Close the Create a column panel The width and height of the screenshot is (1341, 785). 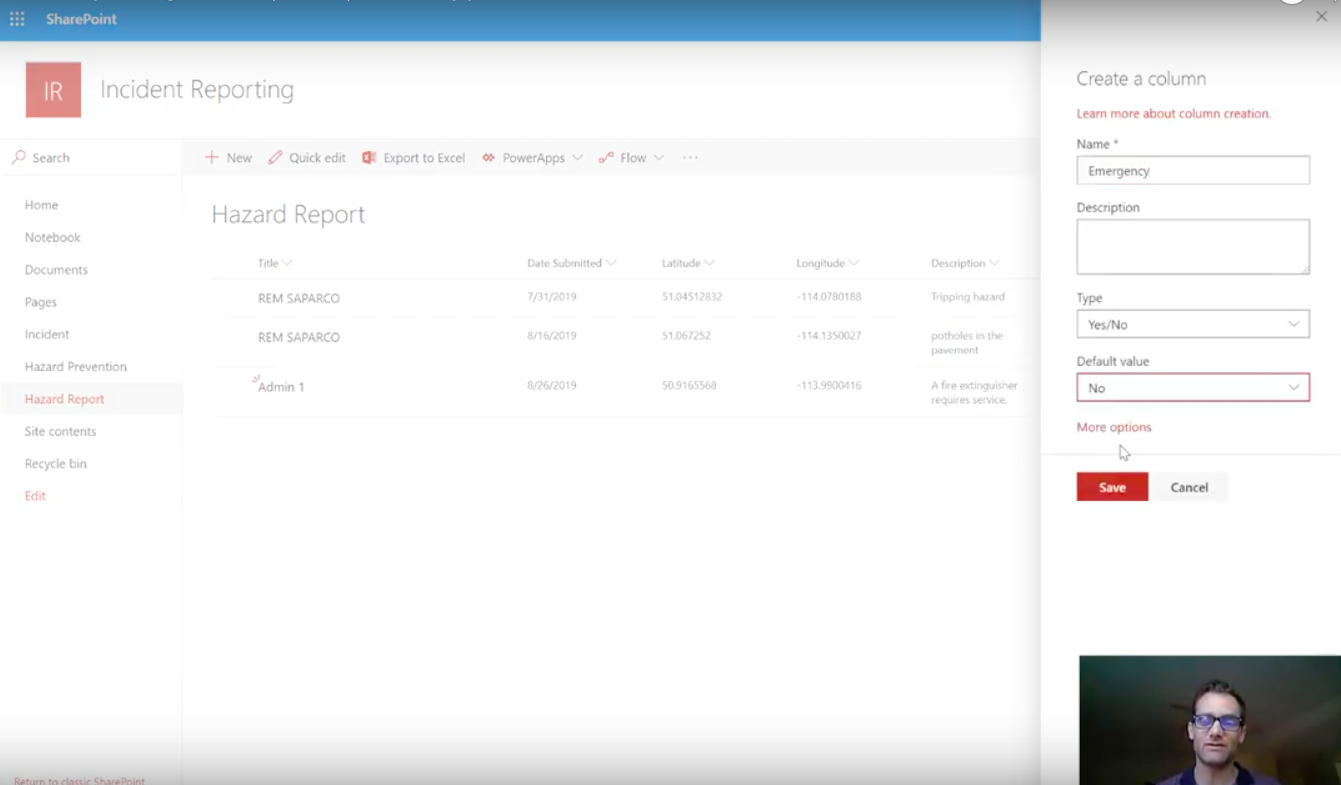1321,17
